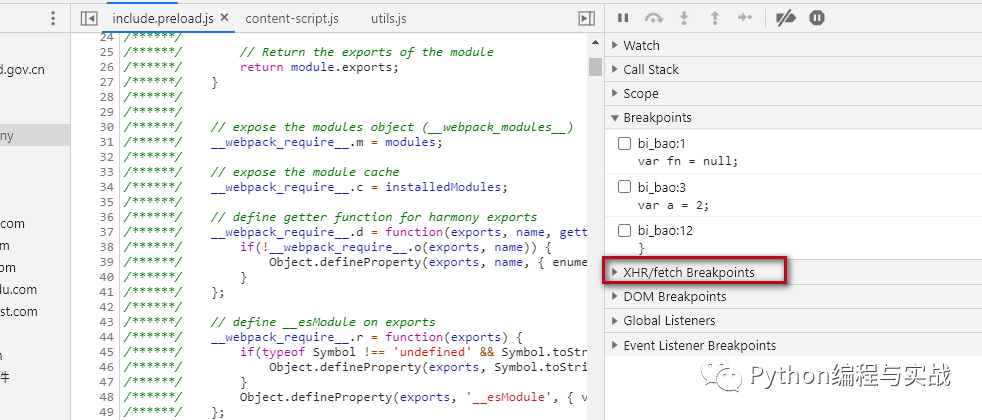
Task: Click '// expose the modules object' comment
Action: click(x=392, y=127)
